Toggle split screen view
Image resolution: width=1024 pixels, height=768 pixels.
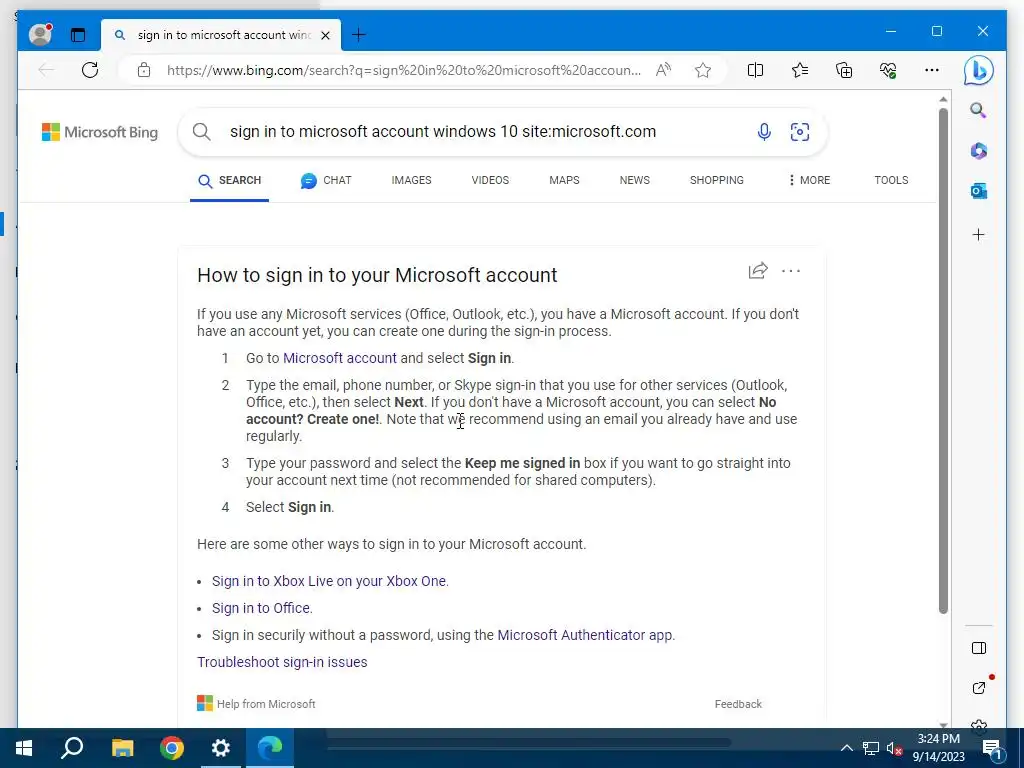(x=755, y=70)
